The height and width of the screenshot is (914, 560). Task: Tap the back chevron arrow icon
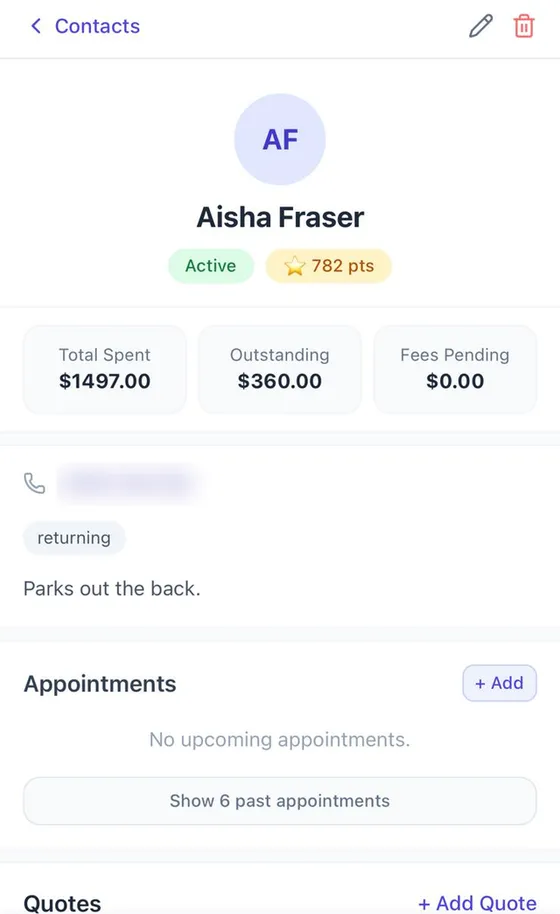pos(36,26)
